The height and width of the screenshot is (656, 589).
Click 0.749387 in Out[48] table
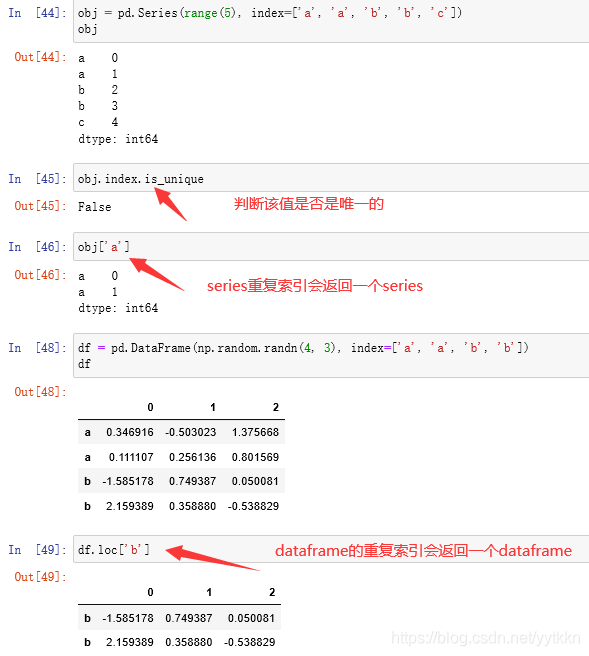tap(192, 481)
